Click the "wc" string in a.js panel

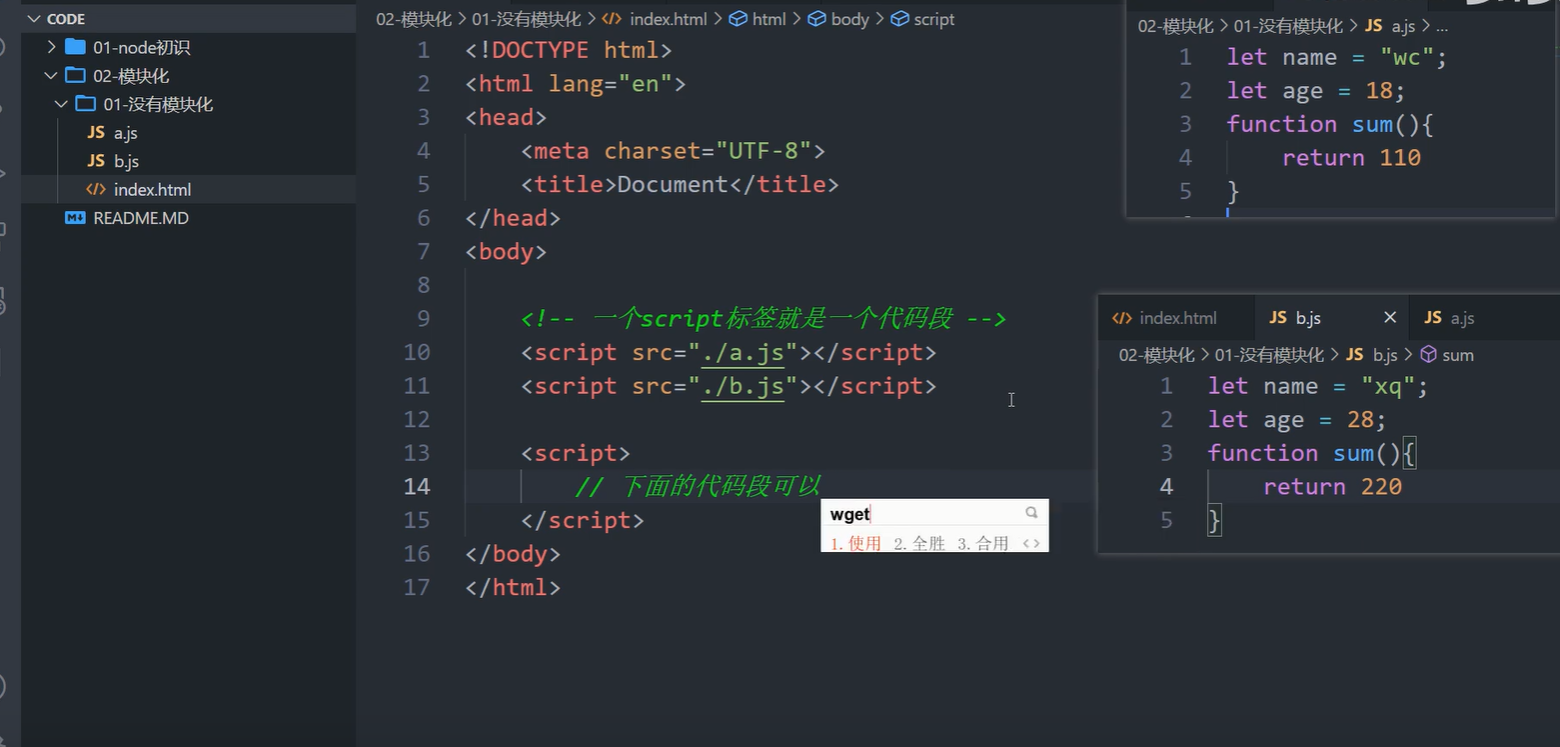[1407, 57]
